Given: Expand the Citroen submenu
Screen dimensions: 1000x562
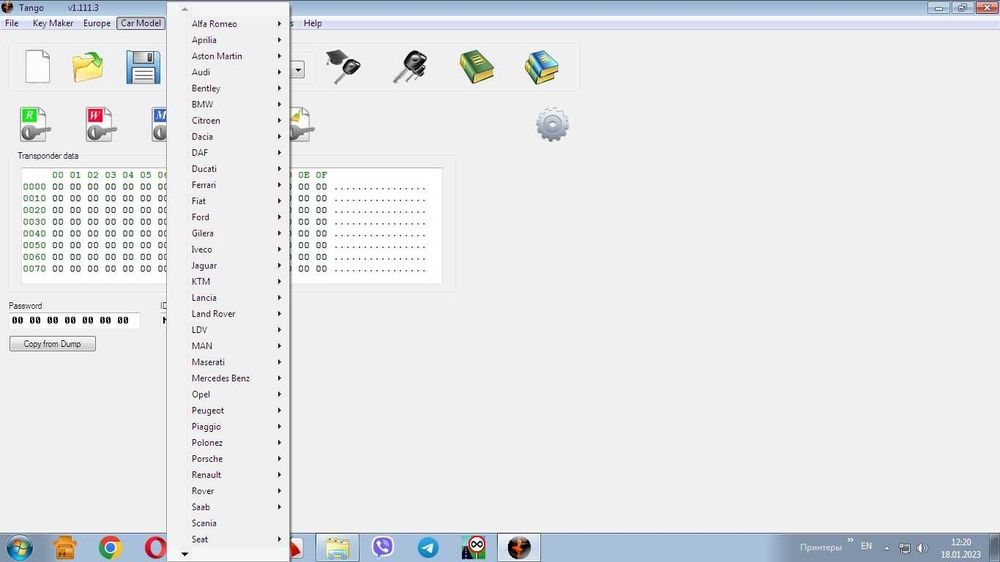Looking at the screenshot, I should click(x=228, y=121).
